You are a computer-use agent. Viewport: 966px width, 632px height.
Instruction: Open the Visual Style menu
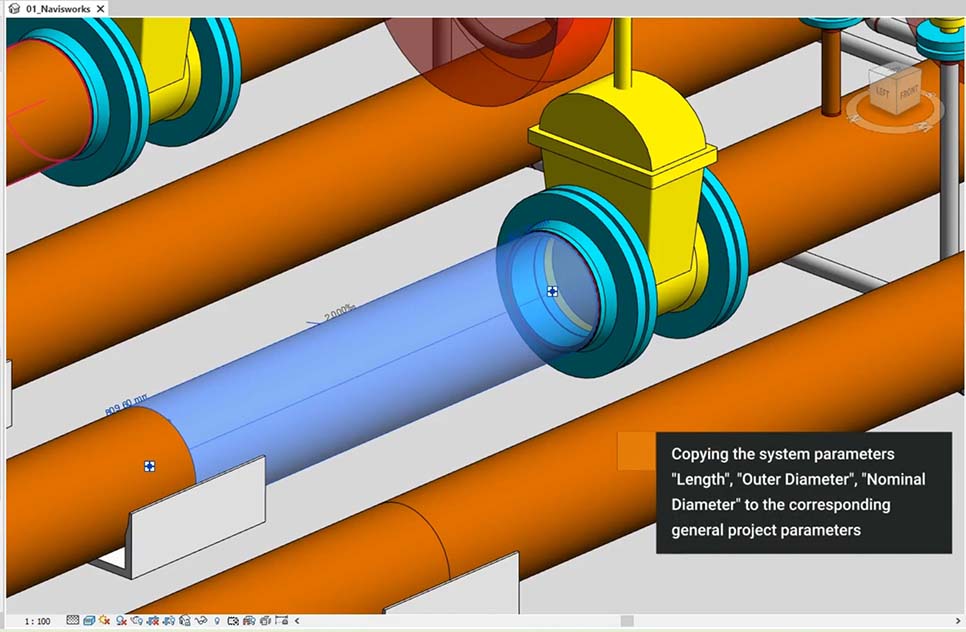89,621
